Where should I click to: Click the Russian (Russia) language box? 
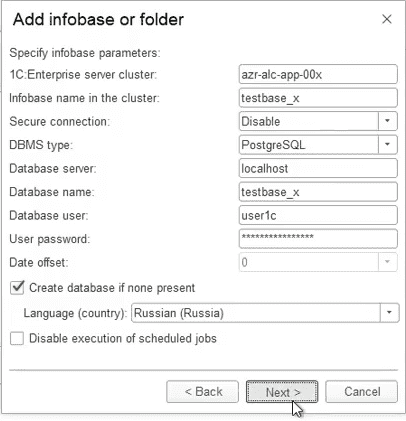point(256,313)
